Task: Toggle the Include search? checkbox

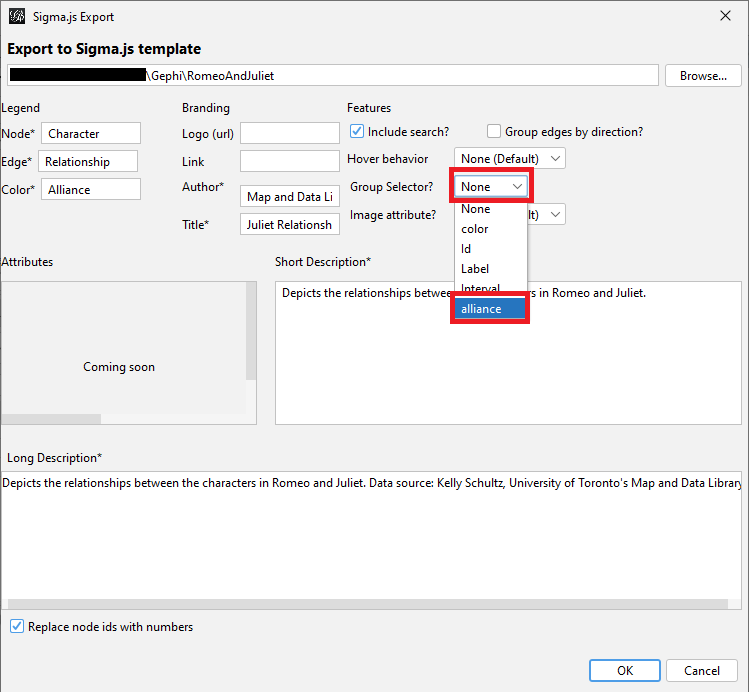Action: tap(356, 131)
